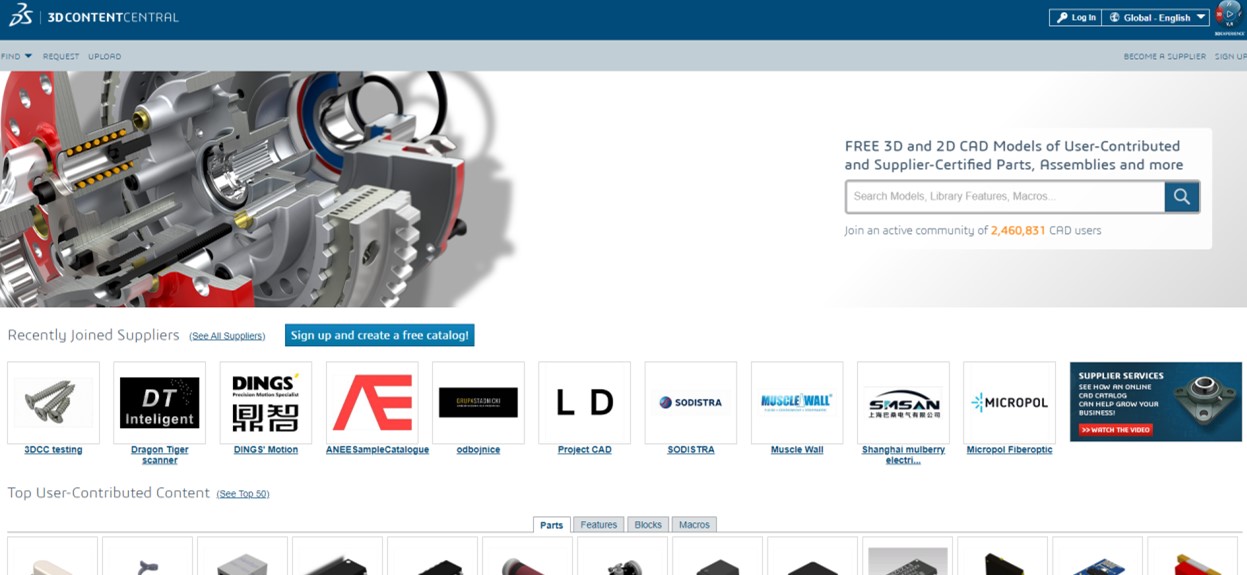This screenshot has height=575, width=1247.
Task: Click the 2,460,831 user count
Action: [x=1018, y=231]
